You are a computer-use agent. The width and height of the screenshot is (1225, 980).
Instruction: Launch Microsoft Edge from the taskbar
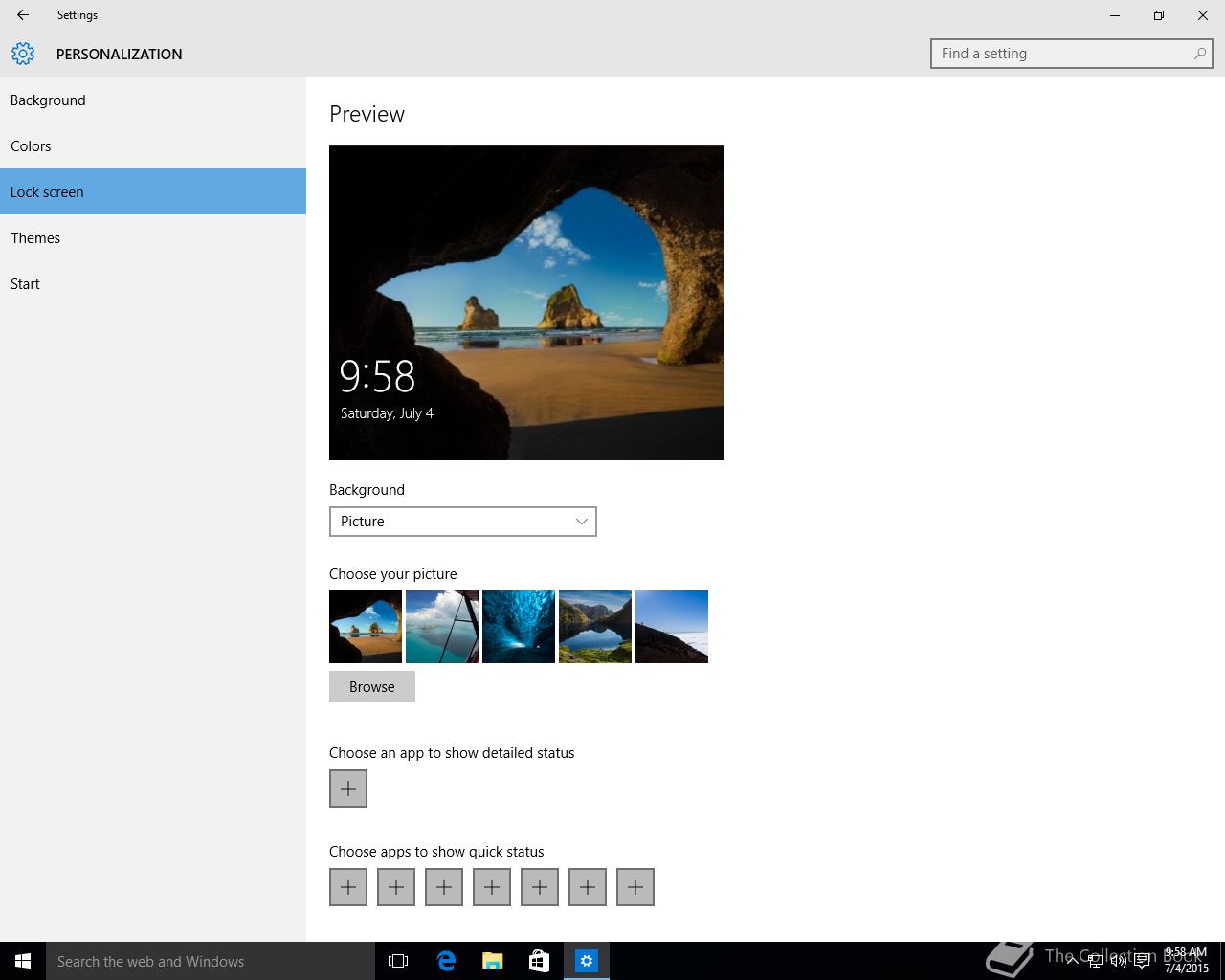click(446, 961)
